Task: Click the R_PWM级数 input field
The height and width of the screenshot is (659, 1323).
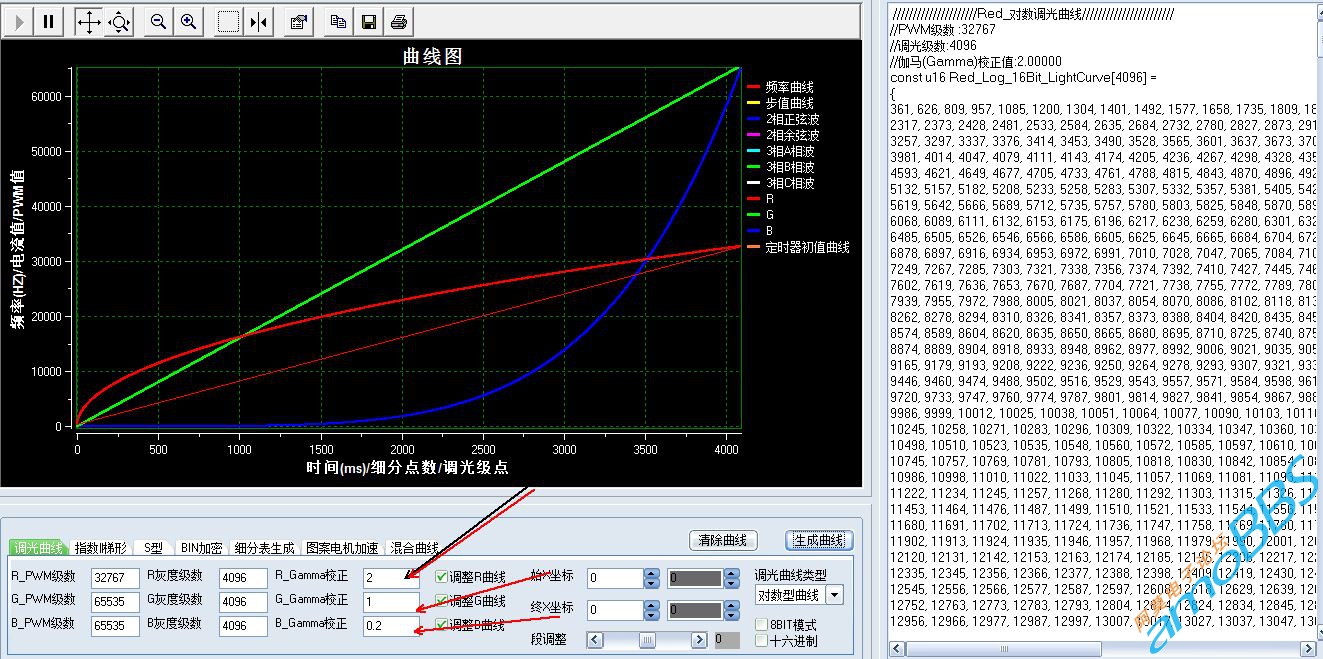Action: point(116,577)
